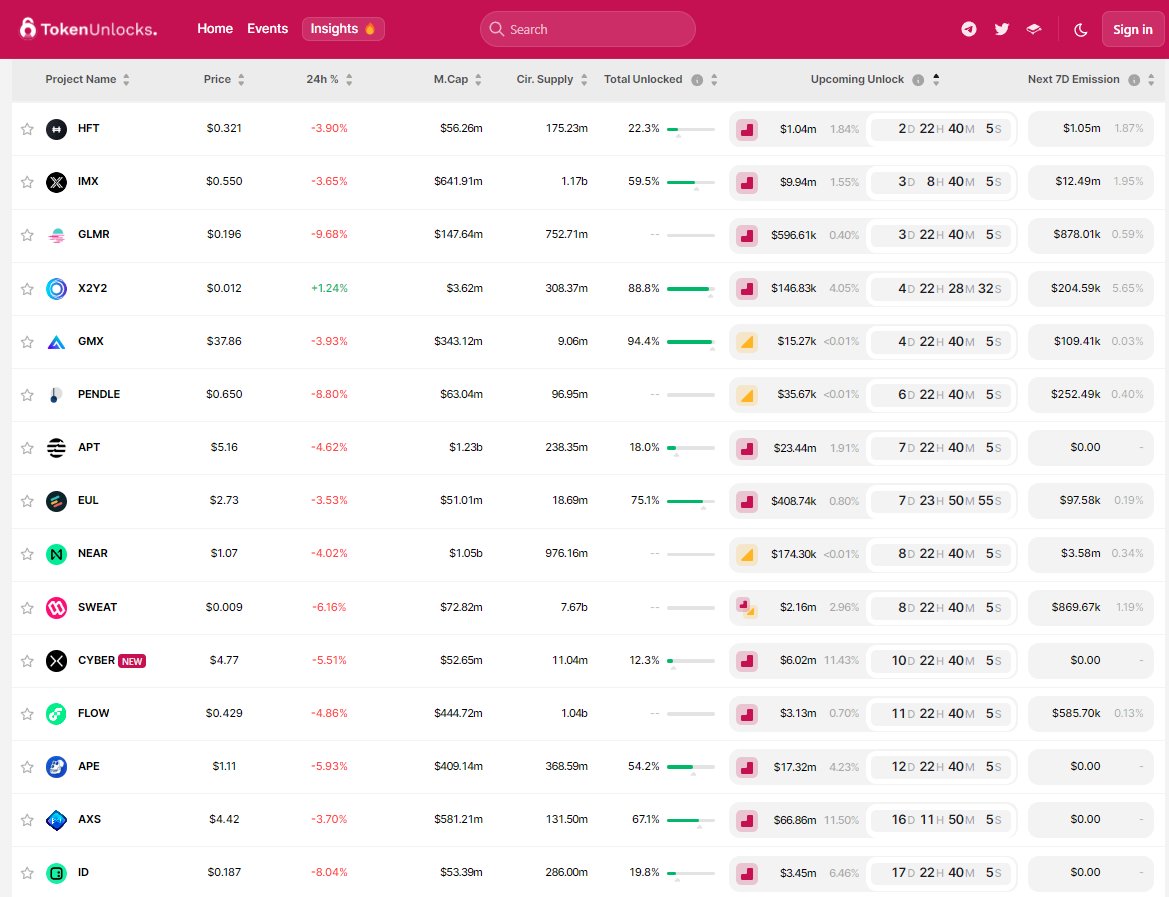
Task: Open the AXS project link
Action: (89, 819)
